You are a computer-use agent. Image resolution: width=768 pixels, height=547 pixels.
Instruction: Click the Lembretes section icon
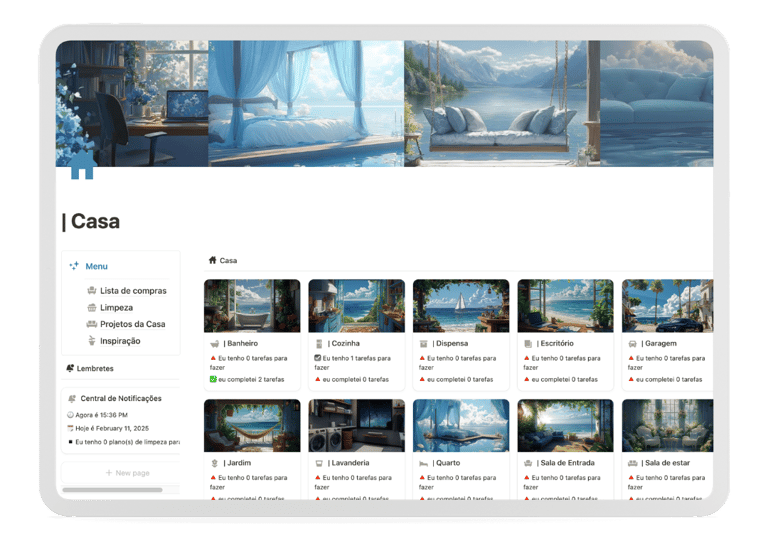tap(70, 368)
